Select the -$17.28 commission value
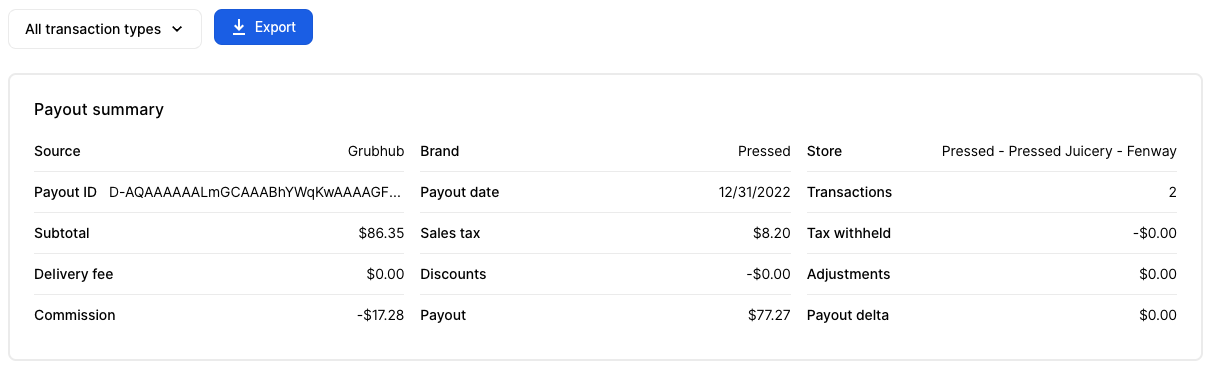 380,315
